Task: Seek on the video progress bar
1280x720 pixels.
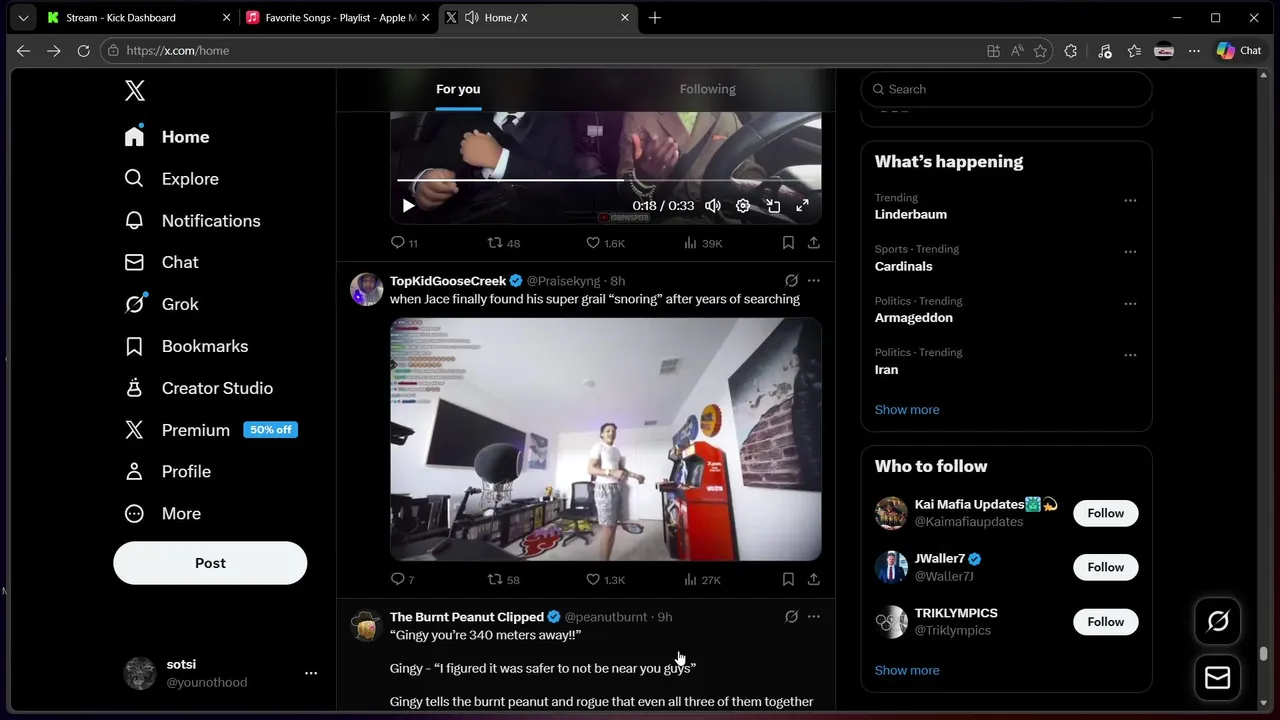Action: pos(605,181)
